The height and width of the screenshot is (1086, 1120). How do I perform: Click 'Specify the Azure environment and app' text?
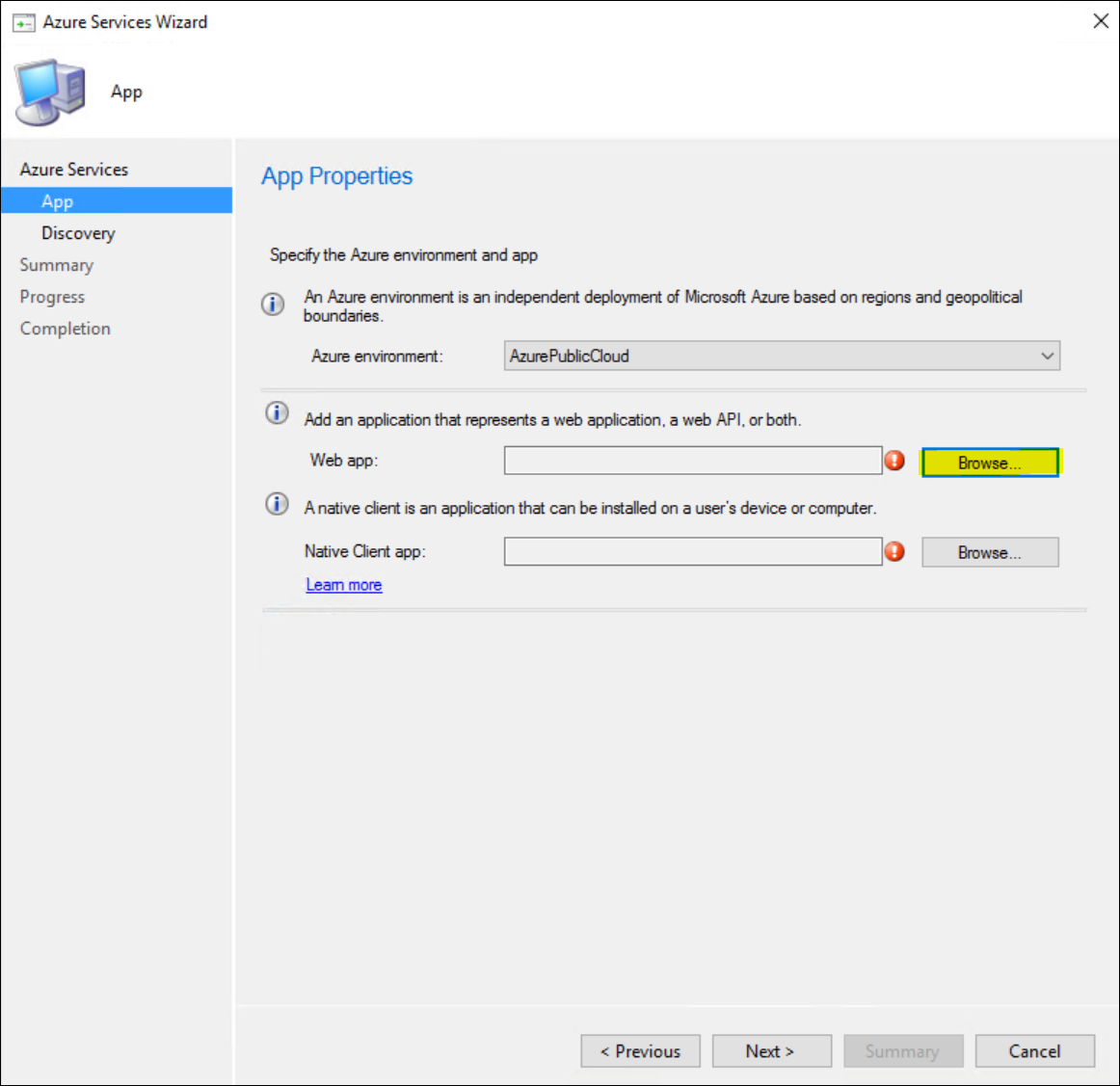404,255
